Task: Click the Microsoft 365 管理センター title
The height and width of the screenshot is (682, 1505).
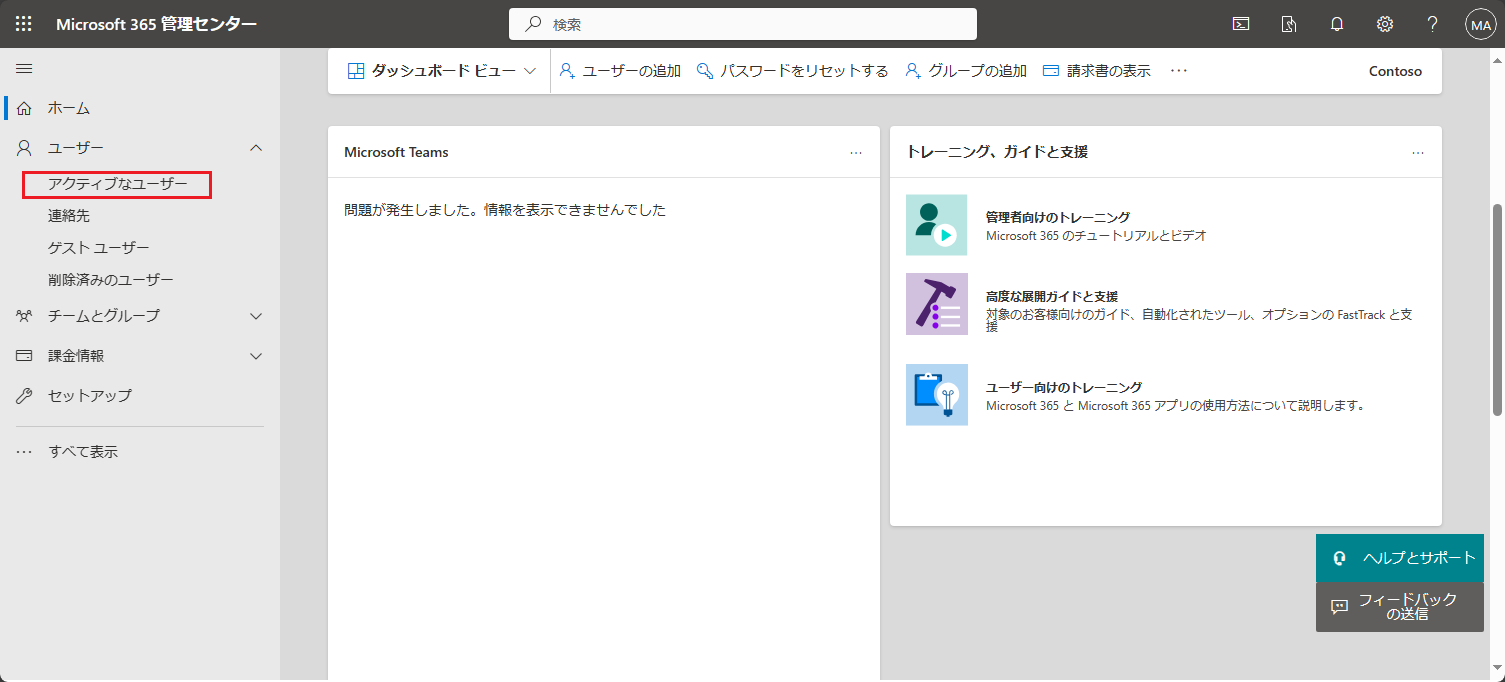Action: tap(157, 24)
